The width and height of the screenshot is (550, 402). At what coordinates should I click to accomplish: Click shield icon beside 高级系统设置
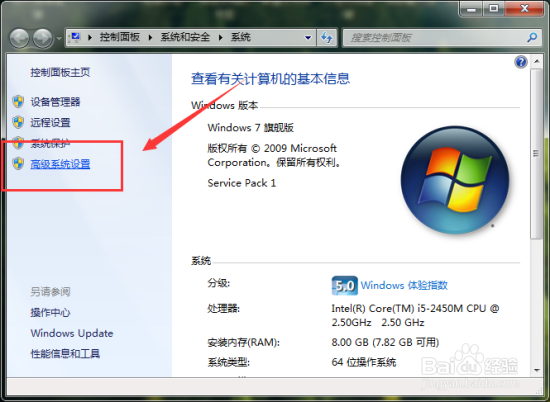pyautogui.click(x=18, y=163)
